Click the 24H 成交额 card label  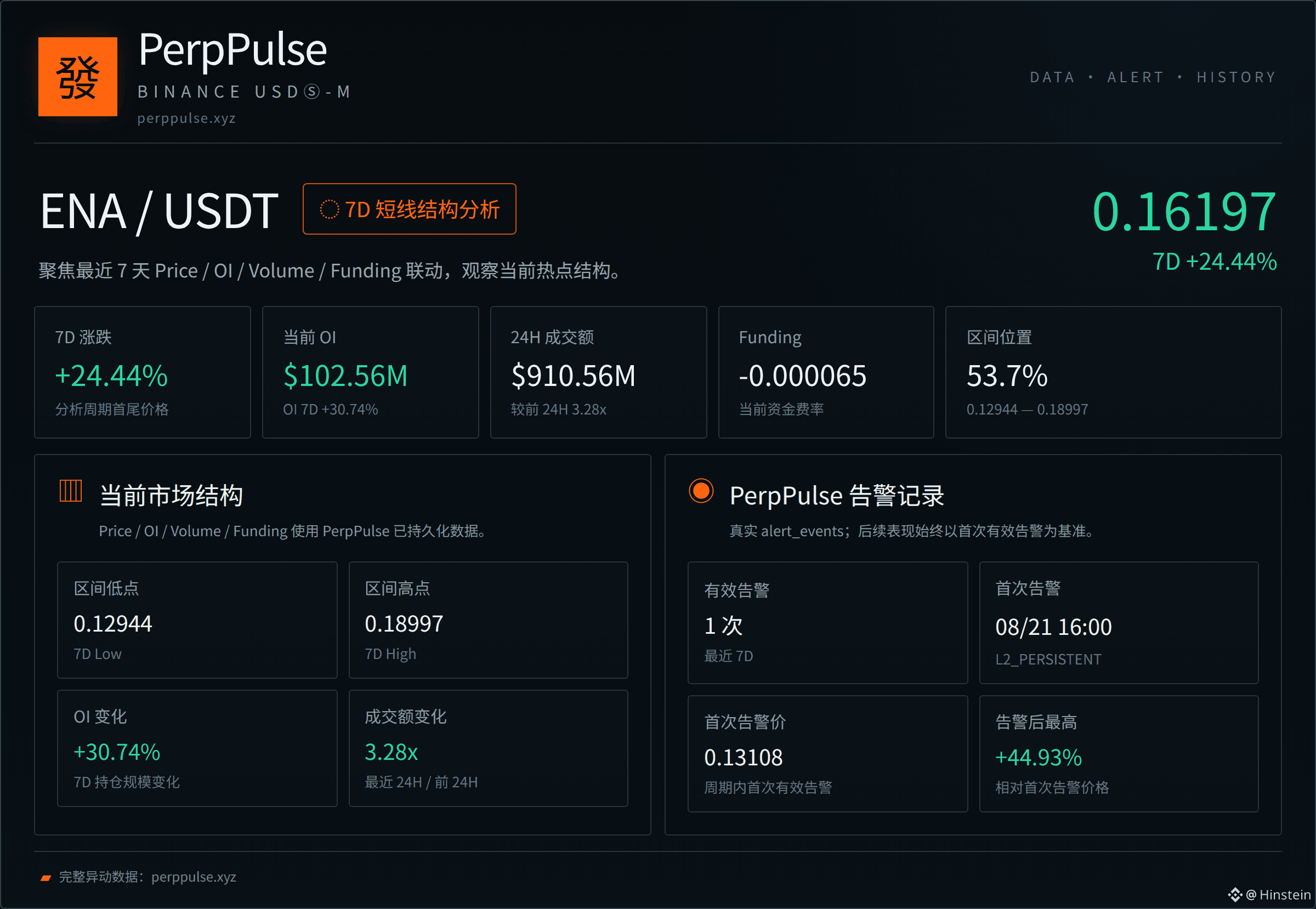click(552, 337)
